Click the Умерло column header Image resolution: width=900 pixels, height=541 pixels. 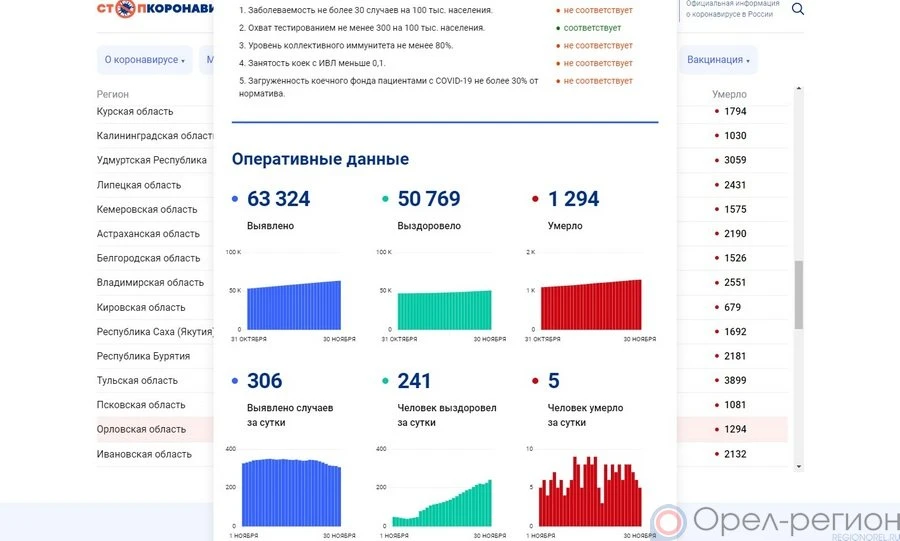(729, 94)
